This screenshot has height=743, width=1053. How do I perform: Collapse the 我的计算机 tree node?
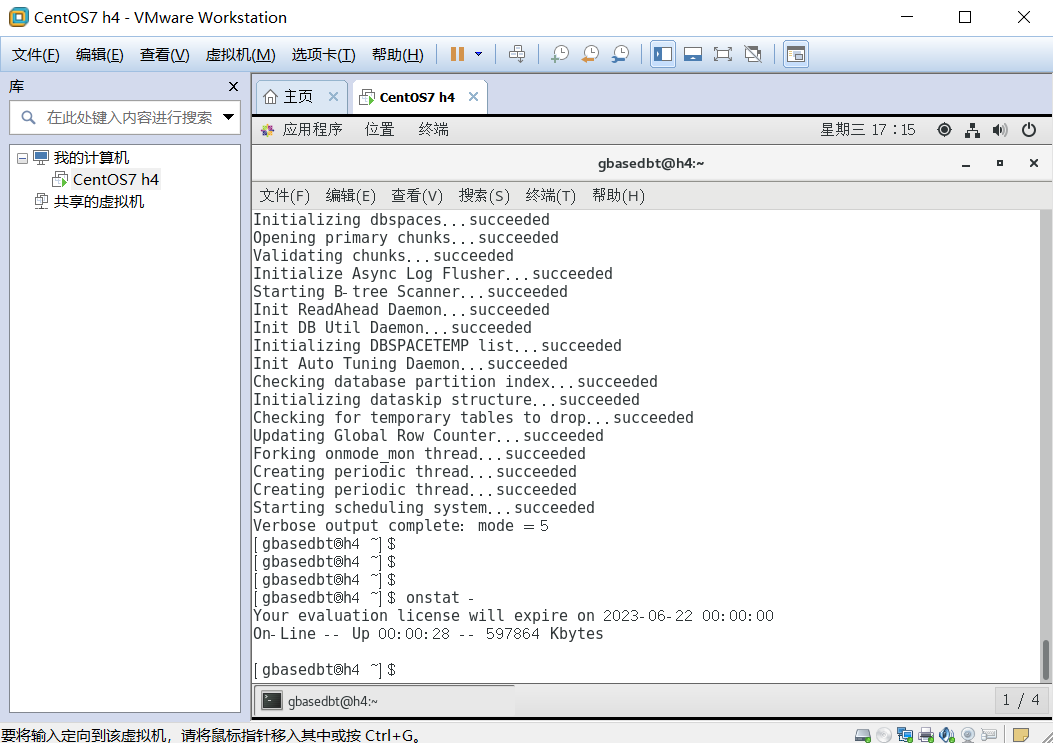[22, 159]
